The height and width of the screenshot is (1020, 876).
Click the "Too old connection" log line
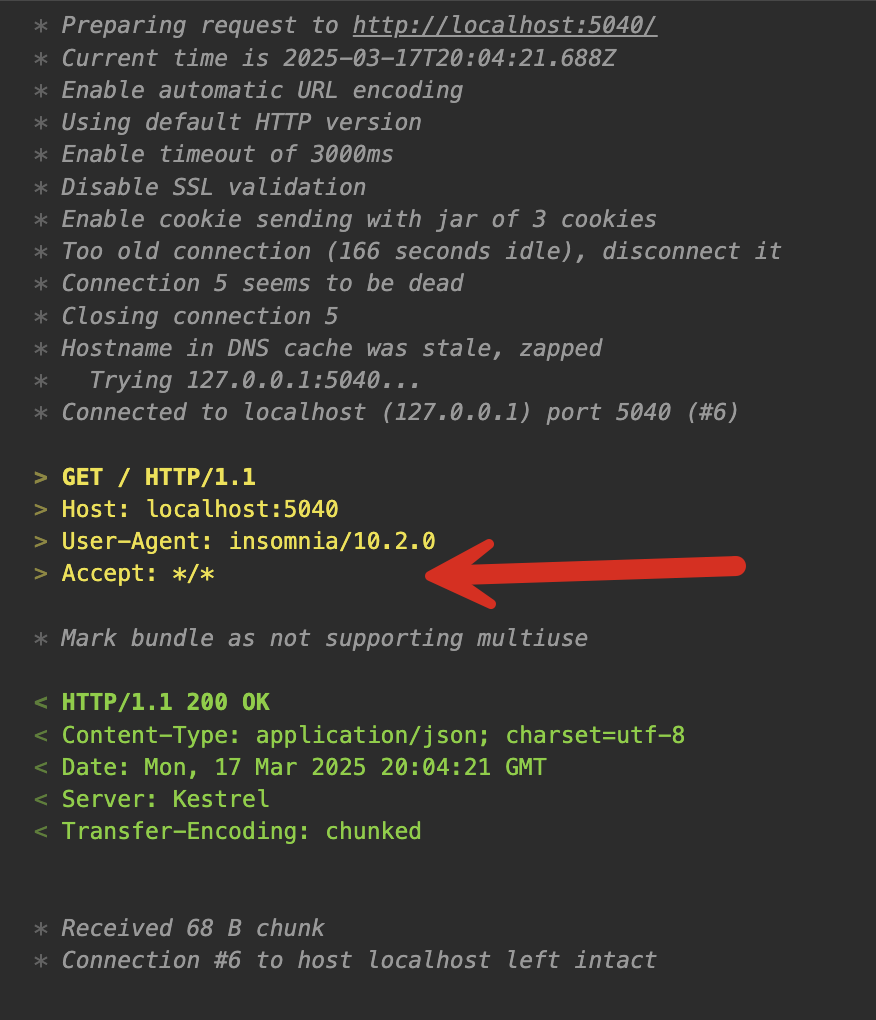point(421,251)
